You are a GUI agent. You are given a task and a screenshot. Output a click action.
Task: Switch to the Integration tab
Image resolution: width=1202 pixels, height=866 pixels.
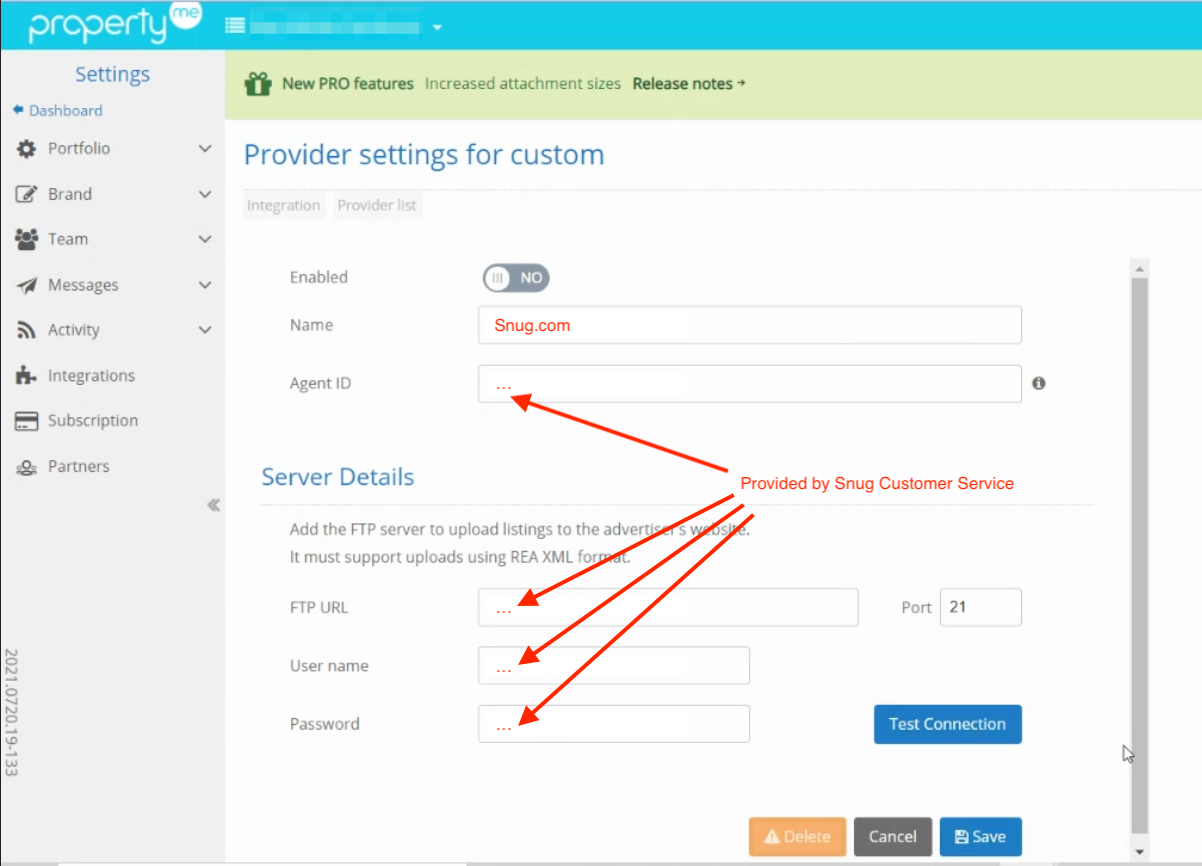pos(284,205)
